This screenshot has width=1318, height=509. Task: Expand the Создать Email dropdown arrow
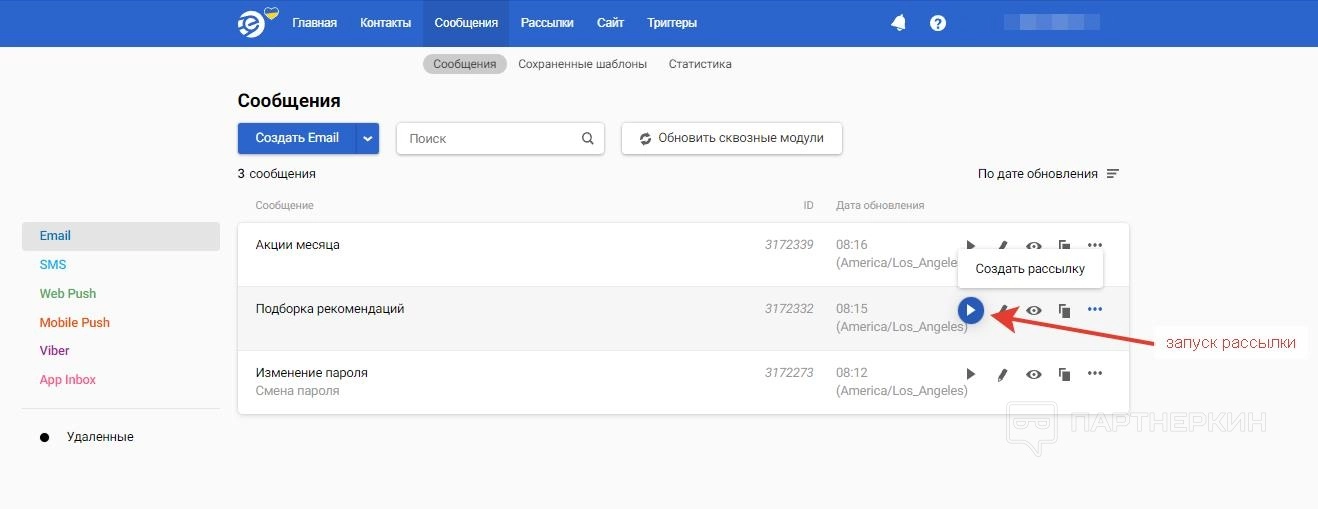coord(368,139)
